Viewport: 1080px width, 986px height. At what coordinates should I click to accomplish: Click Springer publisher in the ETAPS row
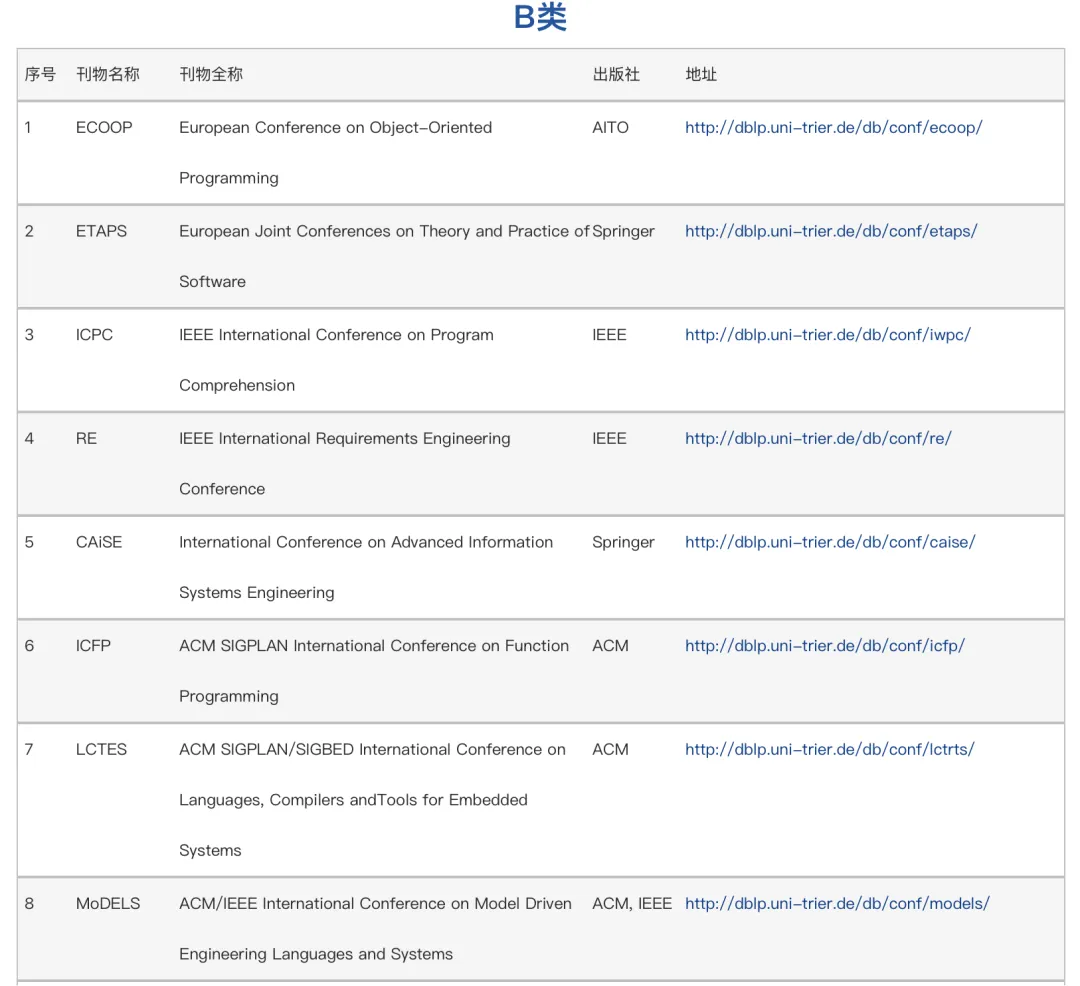623,231
